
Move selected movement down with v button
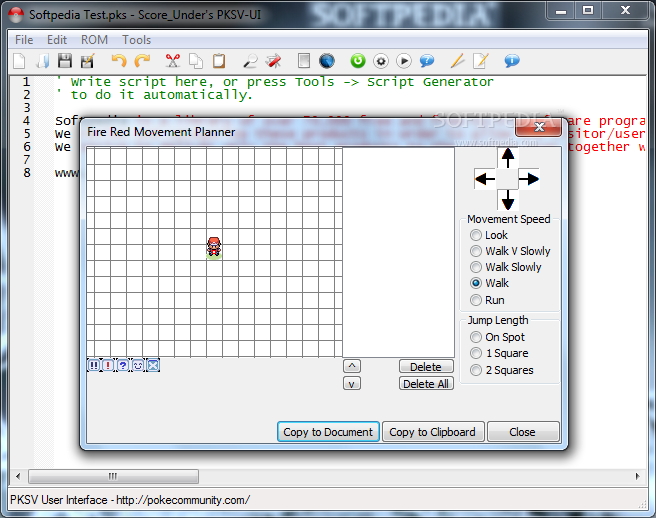(352, 384)
